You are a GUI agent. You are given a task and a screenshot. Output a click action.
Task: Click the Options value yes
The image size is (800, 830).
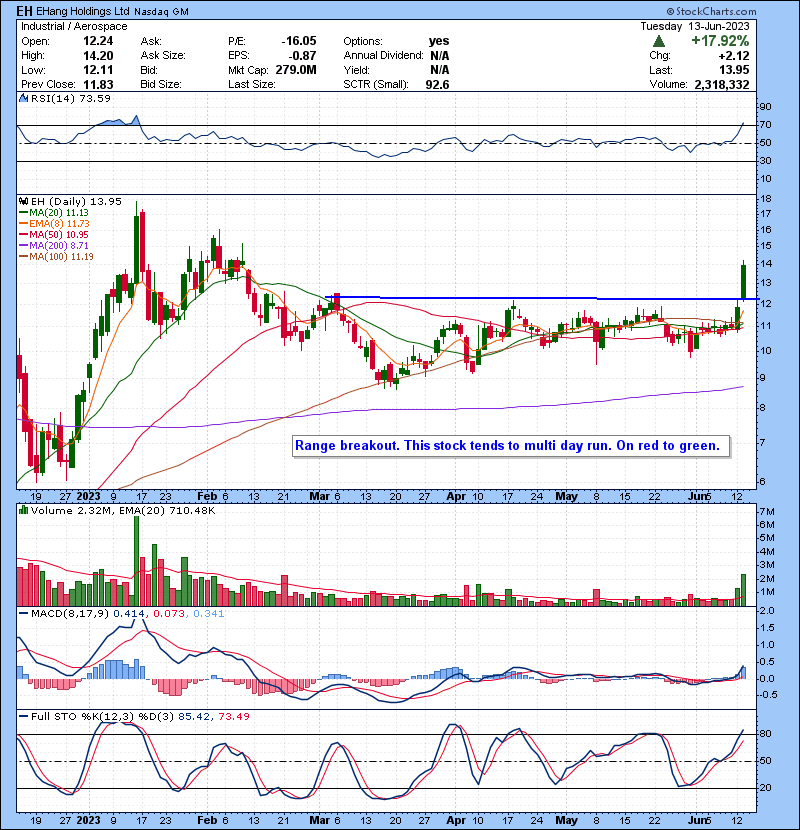439,41
